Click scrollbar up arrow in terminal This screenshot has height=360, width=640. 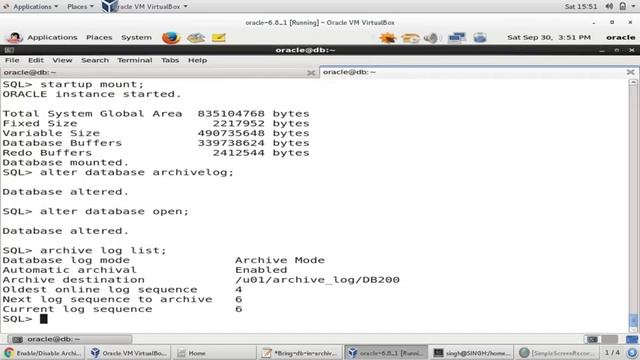633,82
